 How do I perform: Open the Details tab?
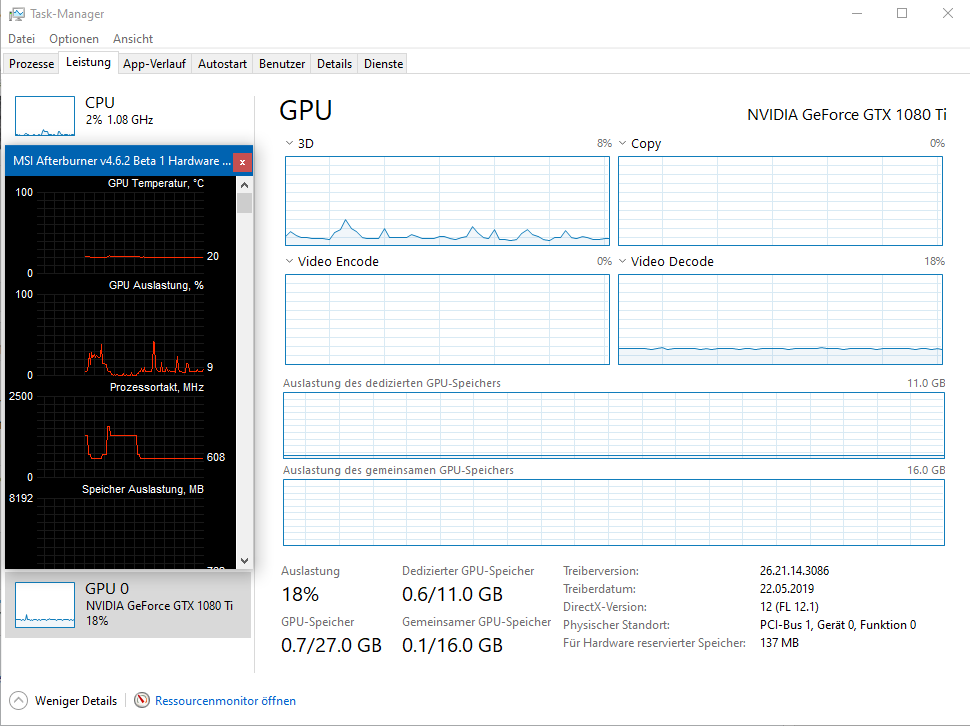(x=334, y=64)
